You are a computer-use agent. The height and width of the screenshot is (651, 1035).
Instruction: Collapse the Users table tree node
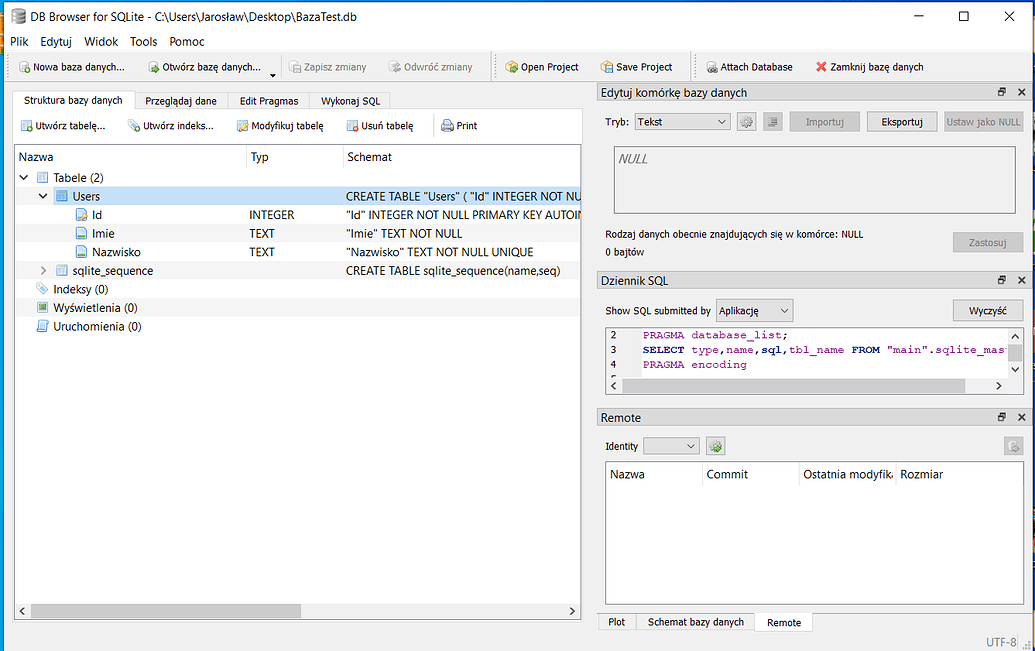pos(43,196)
